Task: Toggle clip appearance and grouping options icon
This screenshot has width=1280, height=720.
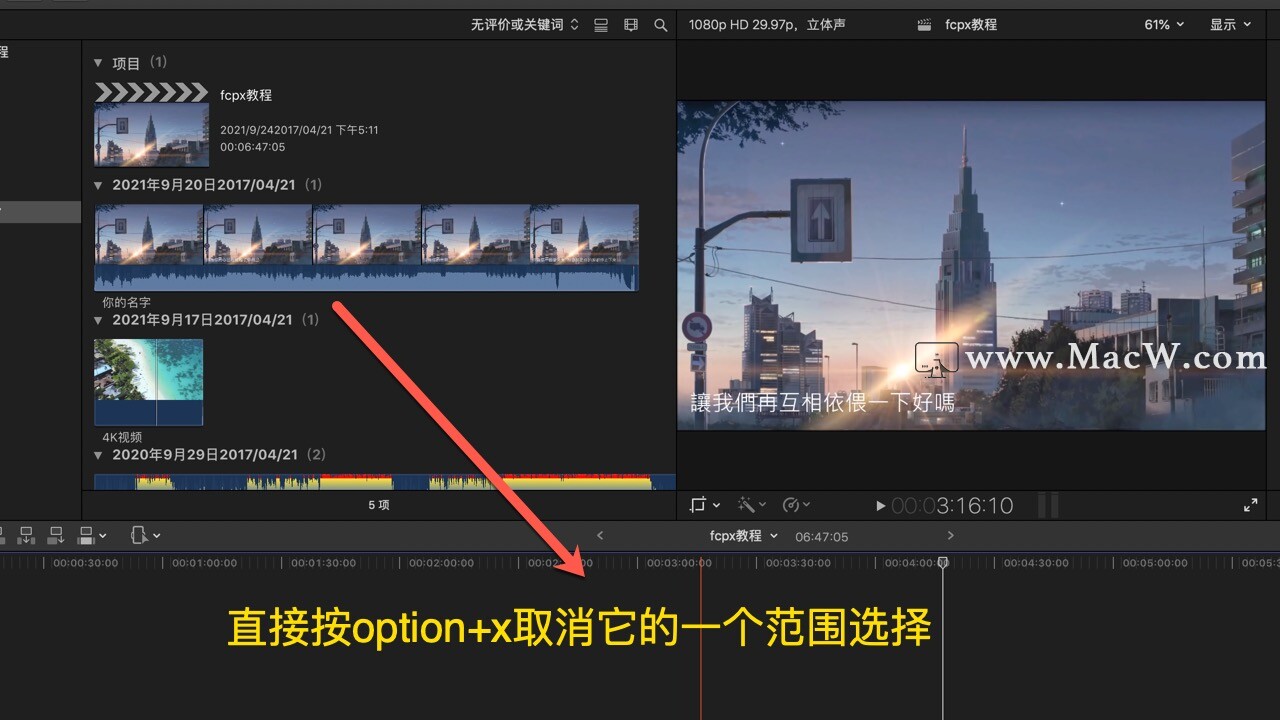Action: 601,25
